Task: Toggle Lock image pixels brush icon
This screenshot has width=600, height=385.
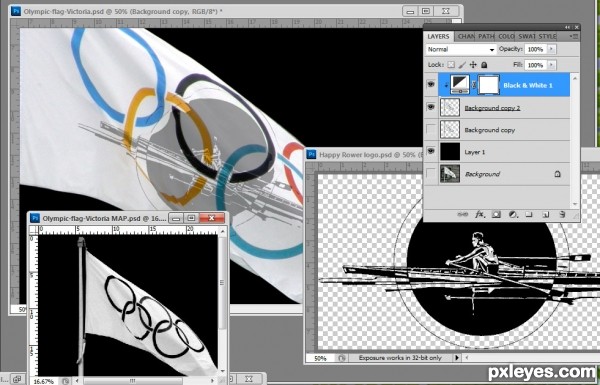Action: point(462,65)
